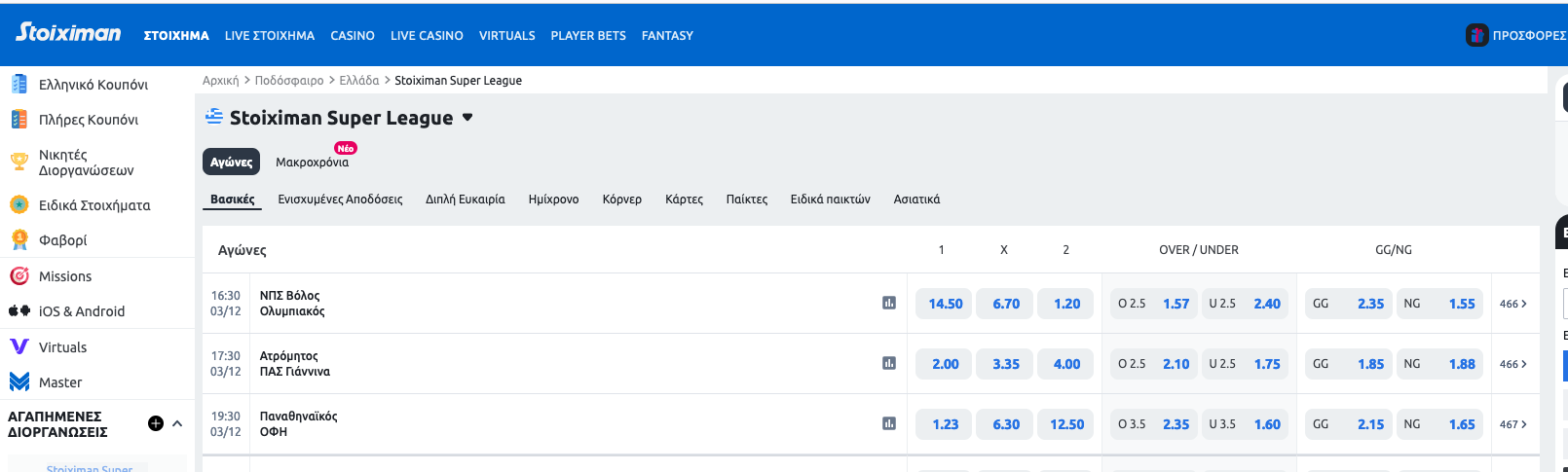Open LIVE CASINO in top menu
Viewport: 1568px width, 472px height.
coord(427,36)
